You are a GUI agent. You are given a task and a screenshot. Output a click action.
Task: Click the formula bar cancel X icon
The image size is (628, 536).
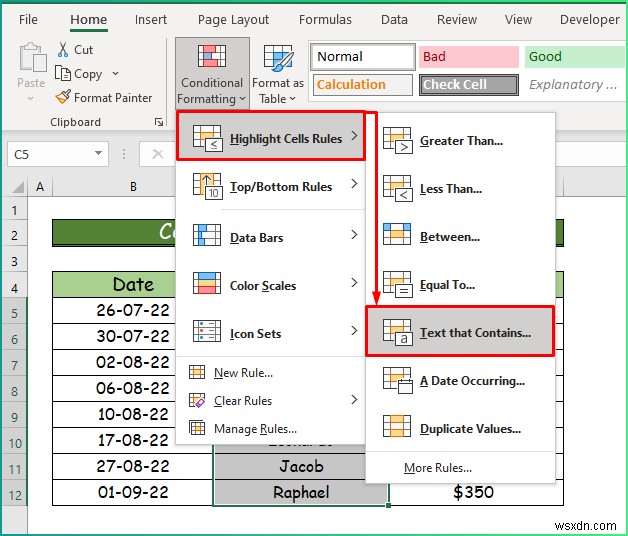pos(158,154)
